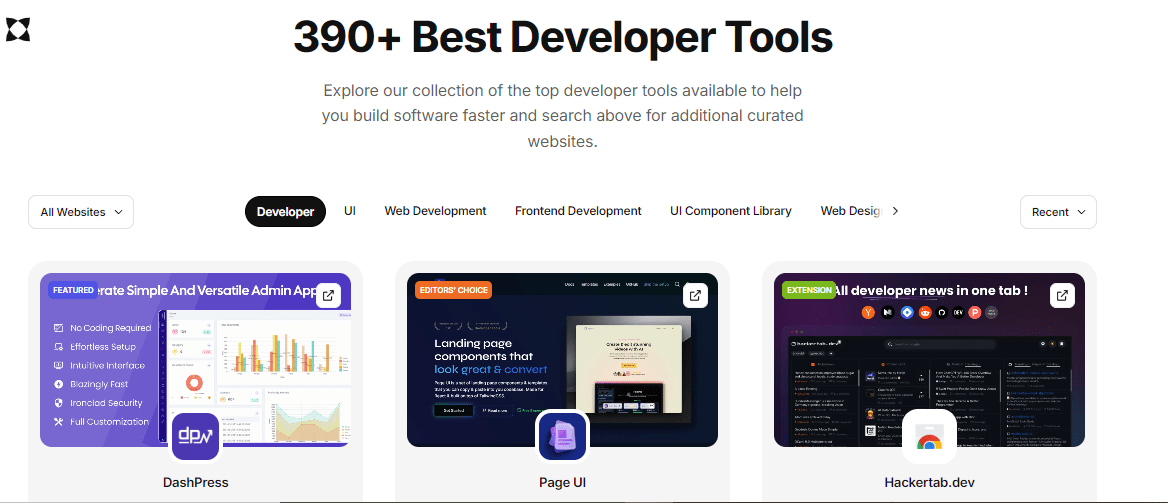Select the UI category tab

(x=350, y=211)
